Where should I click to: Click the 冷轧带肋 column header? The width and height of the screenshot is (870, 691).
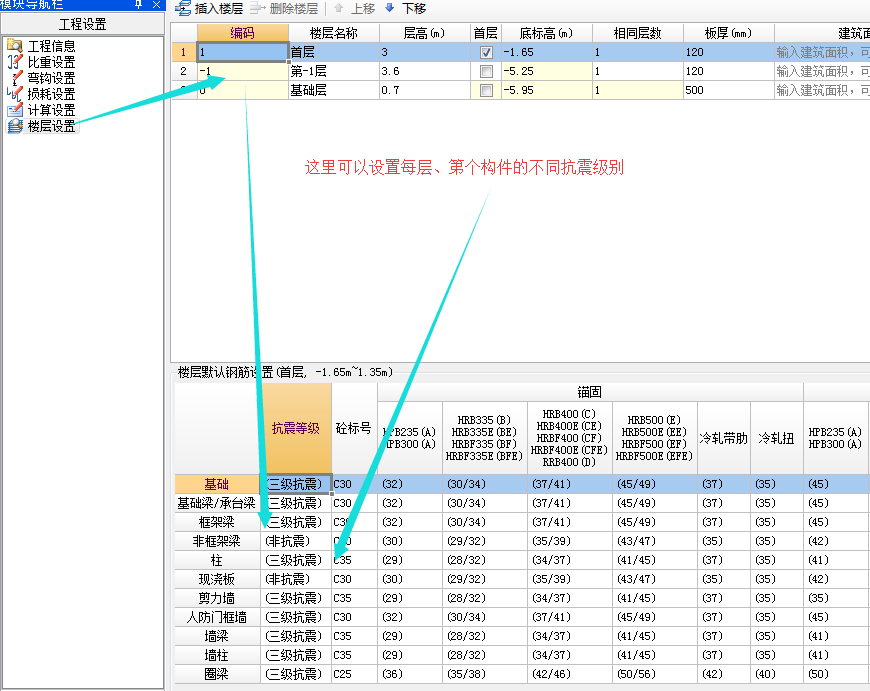[724, 438]
